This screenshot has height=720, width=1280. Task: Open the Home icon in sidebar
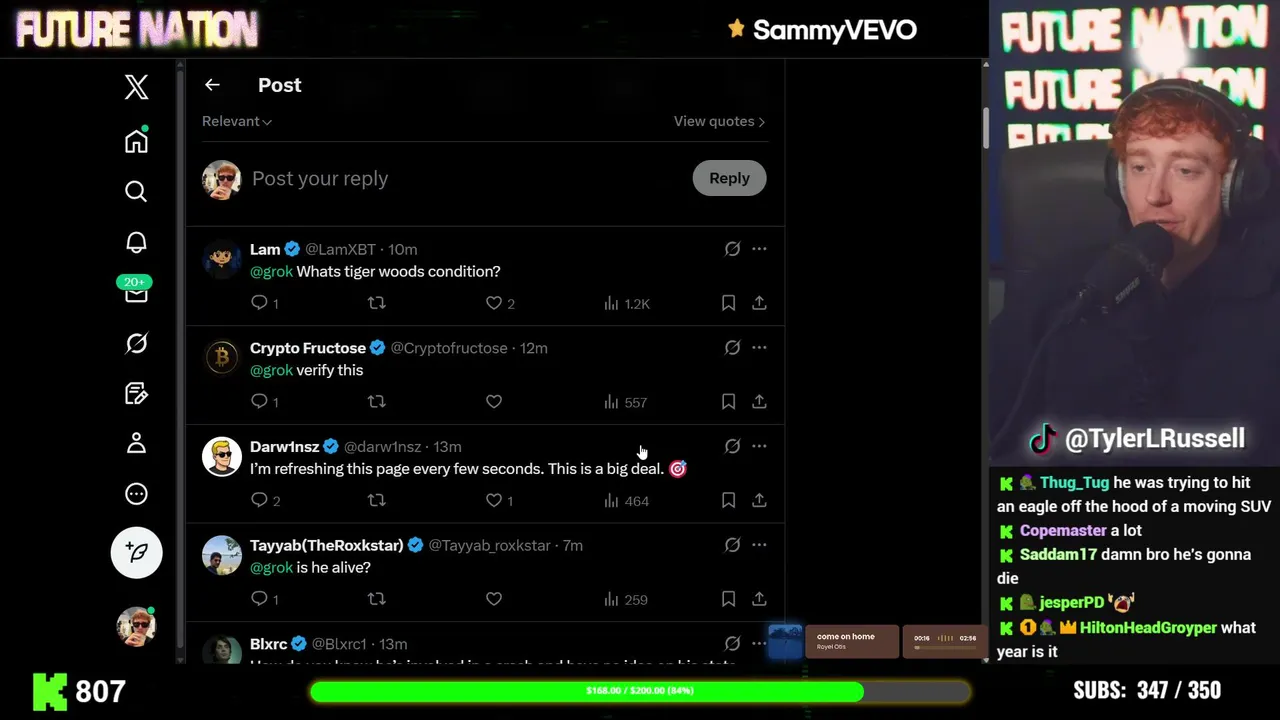(x=136, y=140)
